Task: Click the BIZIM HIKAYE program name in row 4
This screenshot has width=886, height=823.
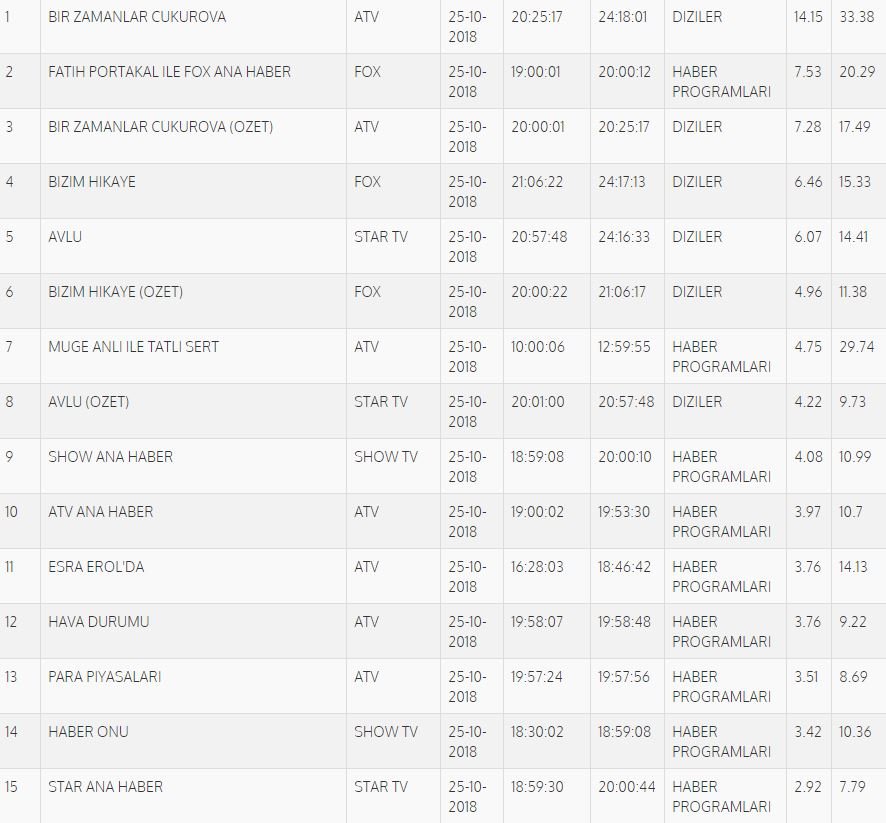Action: pyautogui.click(x=92, y=182)
